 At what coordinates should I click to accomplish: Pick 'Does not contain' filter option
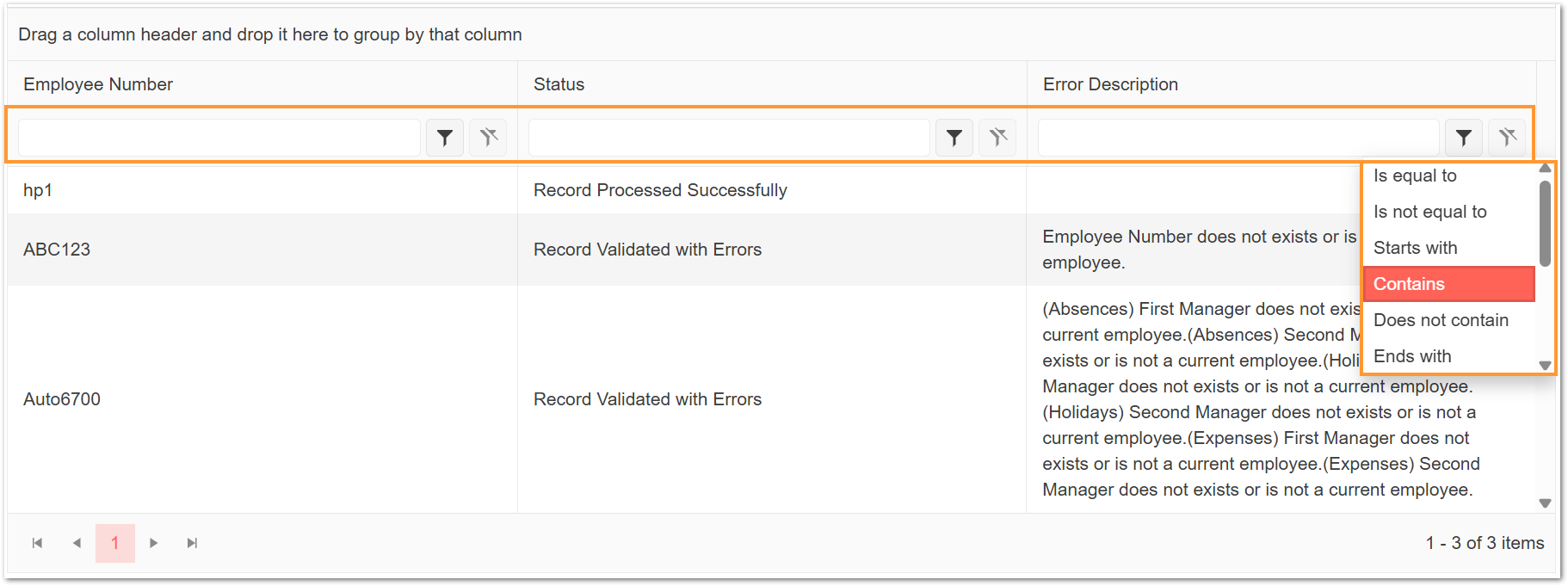[x=1449, y=320]
